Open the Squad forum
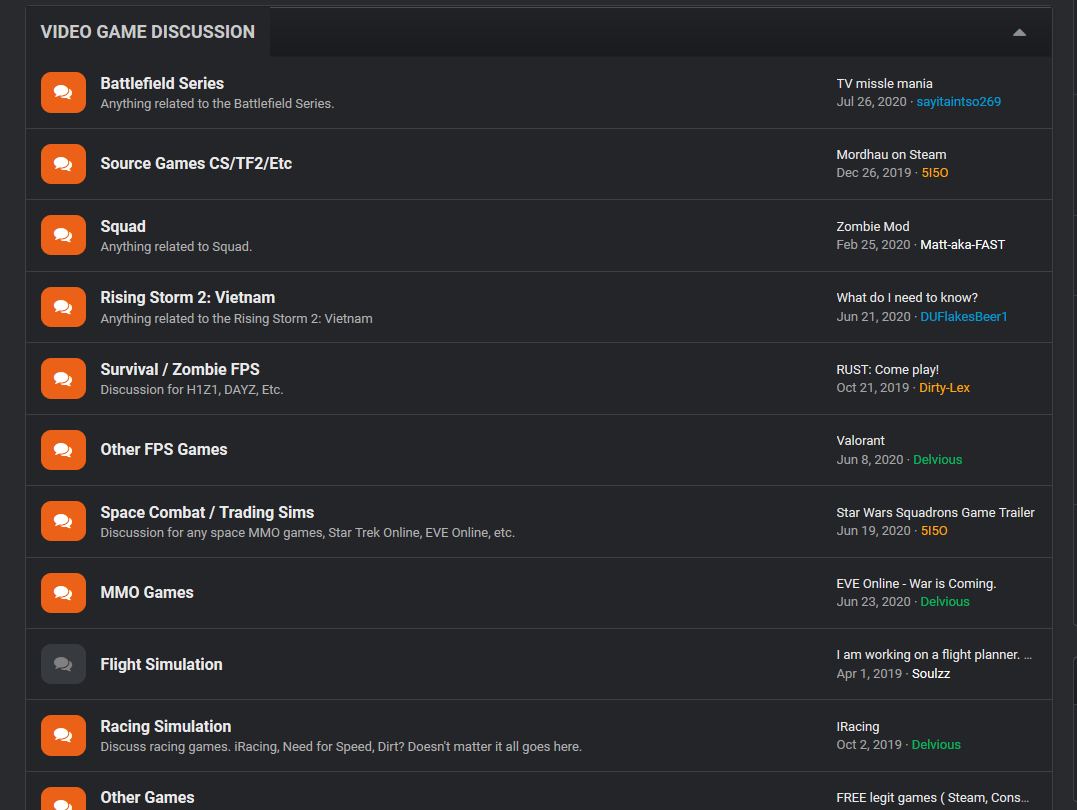Viewport: 1077px width, 810px height. coord(123,226)
